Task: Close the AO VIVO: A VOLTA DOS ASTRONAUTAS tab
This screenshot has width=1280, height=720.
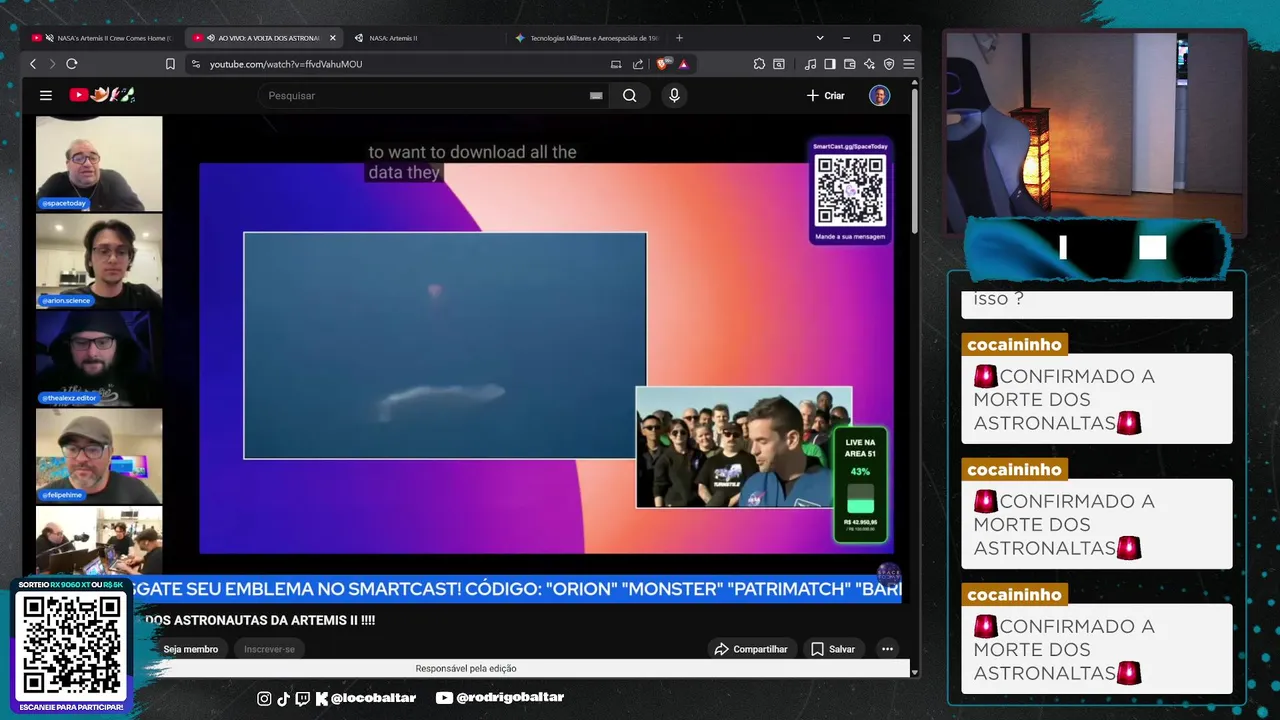Action: click(x=333, y=38)
